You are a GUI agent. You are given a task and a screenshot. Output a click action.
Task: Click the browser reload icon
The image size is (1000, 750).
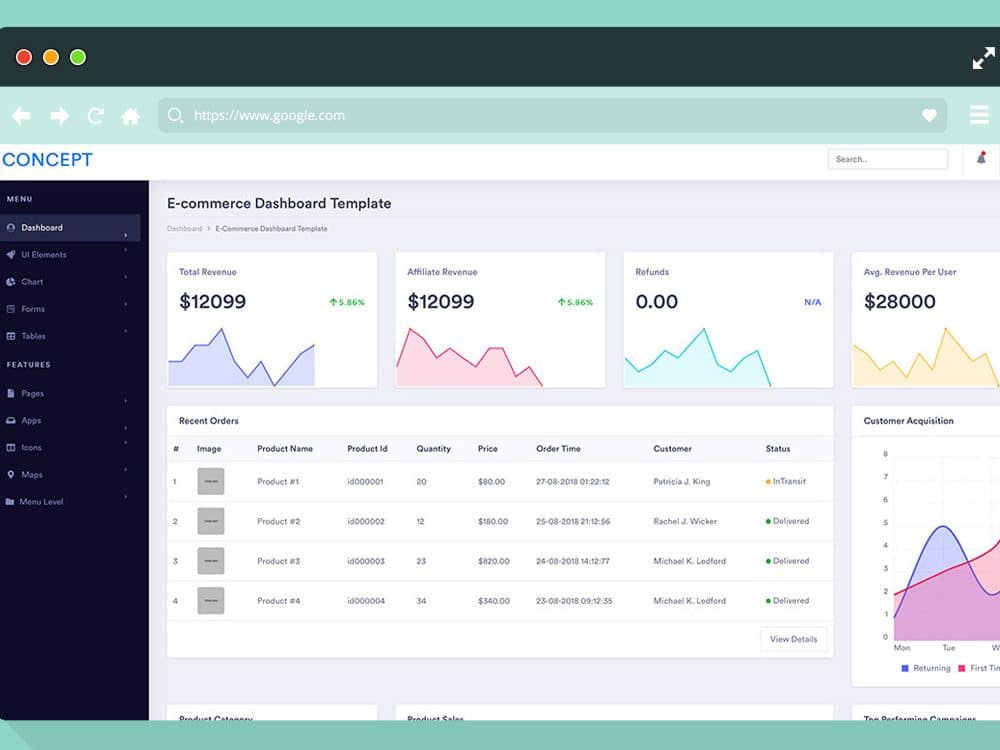pos(95,115)
